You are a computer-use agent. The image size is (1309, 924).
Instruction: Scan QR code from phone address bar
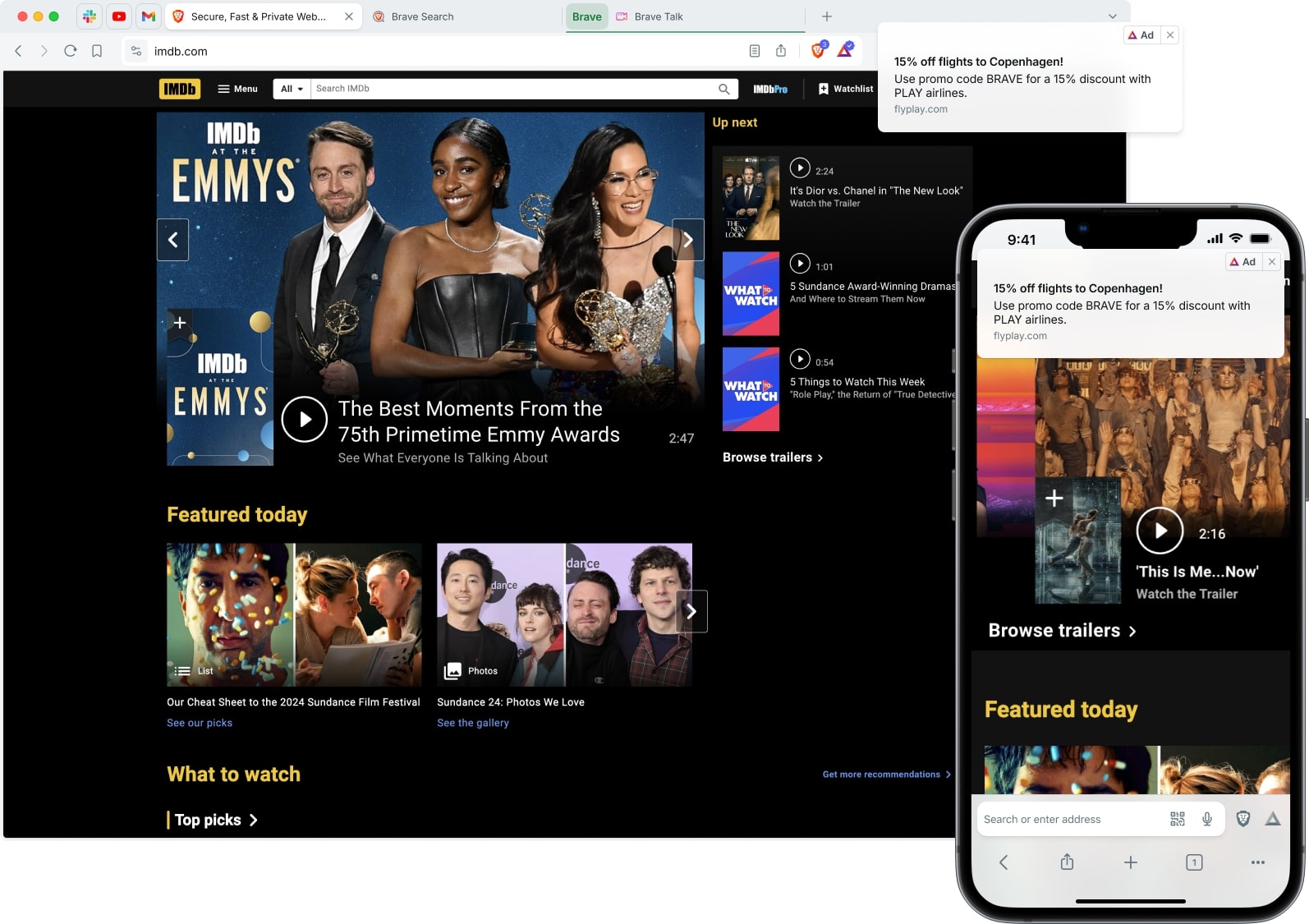point(1178,819)
